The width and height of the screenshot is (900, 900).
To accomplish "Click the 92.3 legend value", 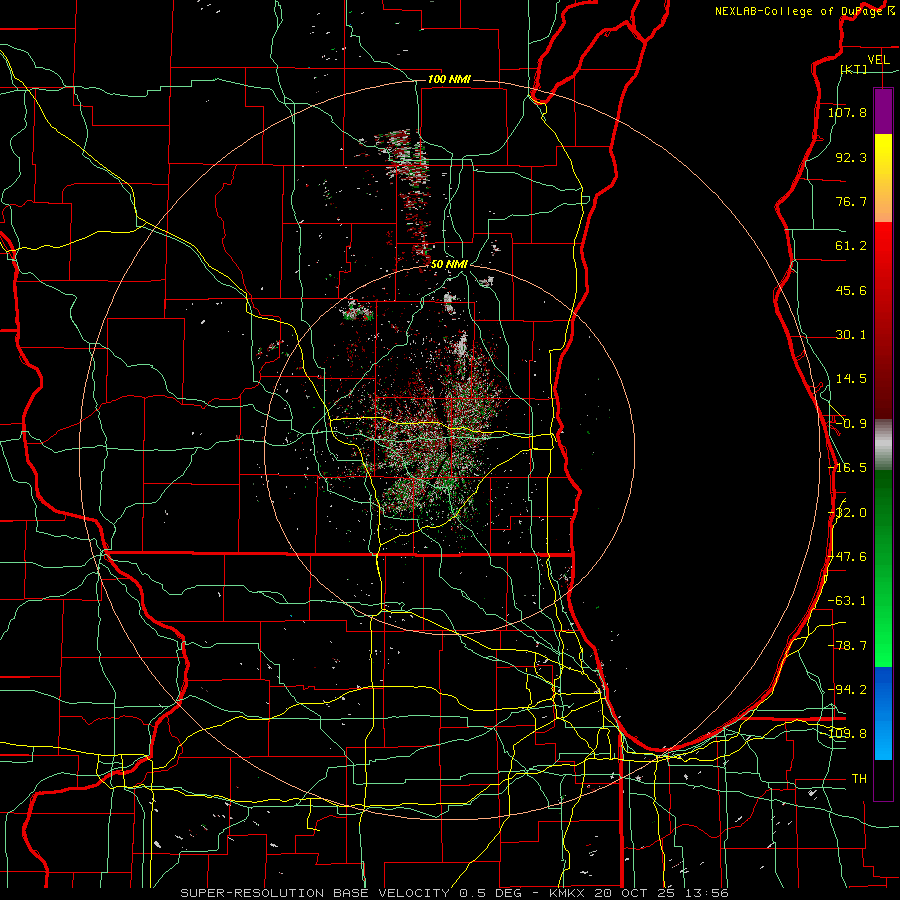I will click(851, 157).
